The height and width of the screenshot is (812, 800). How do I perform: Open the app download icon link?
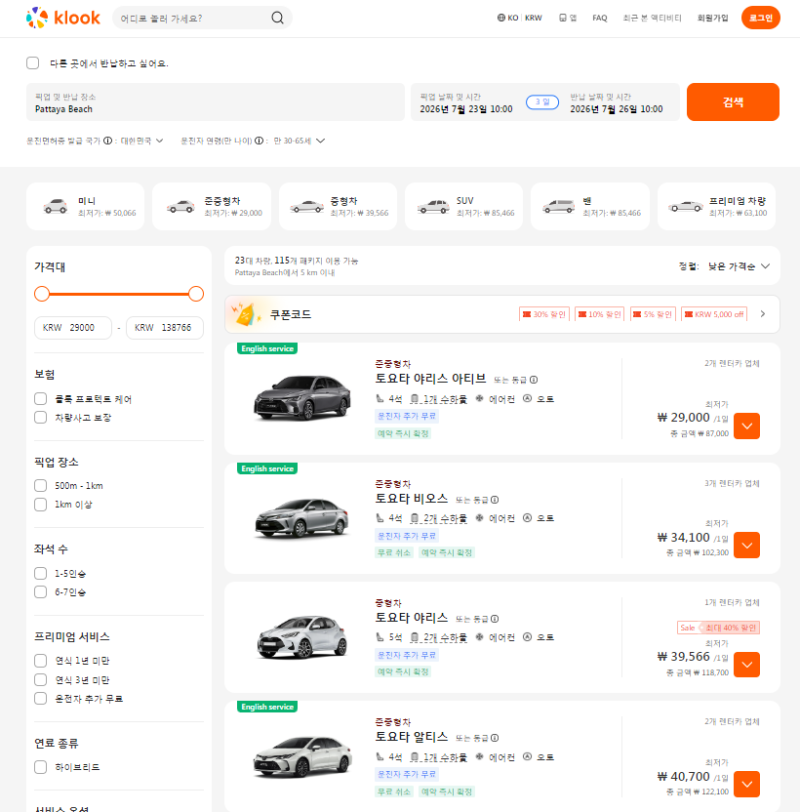568,18
